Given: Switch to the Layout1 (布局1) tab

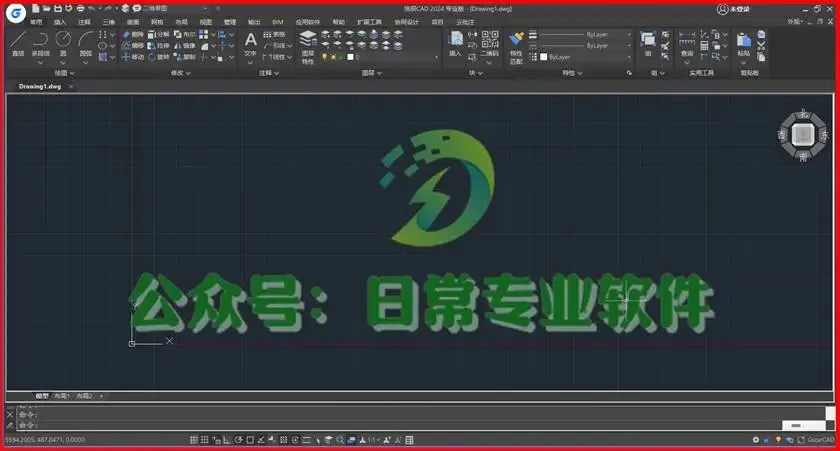Looking at the screenshot, I should click(x=62, y=396).
